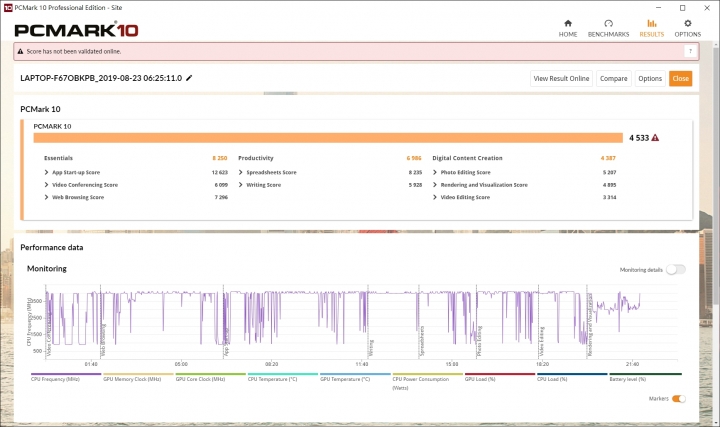This screenshot has width=720, height=427.
Task: Click Rendering and Visualization marker in chart
Action: pos(590,325)
